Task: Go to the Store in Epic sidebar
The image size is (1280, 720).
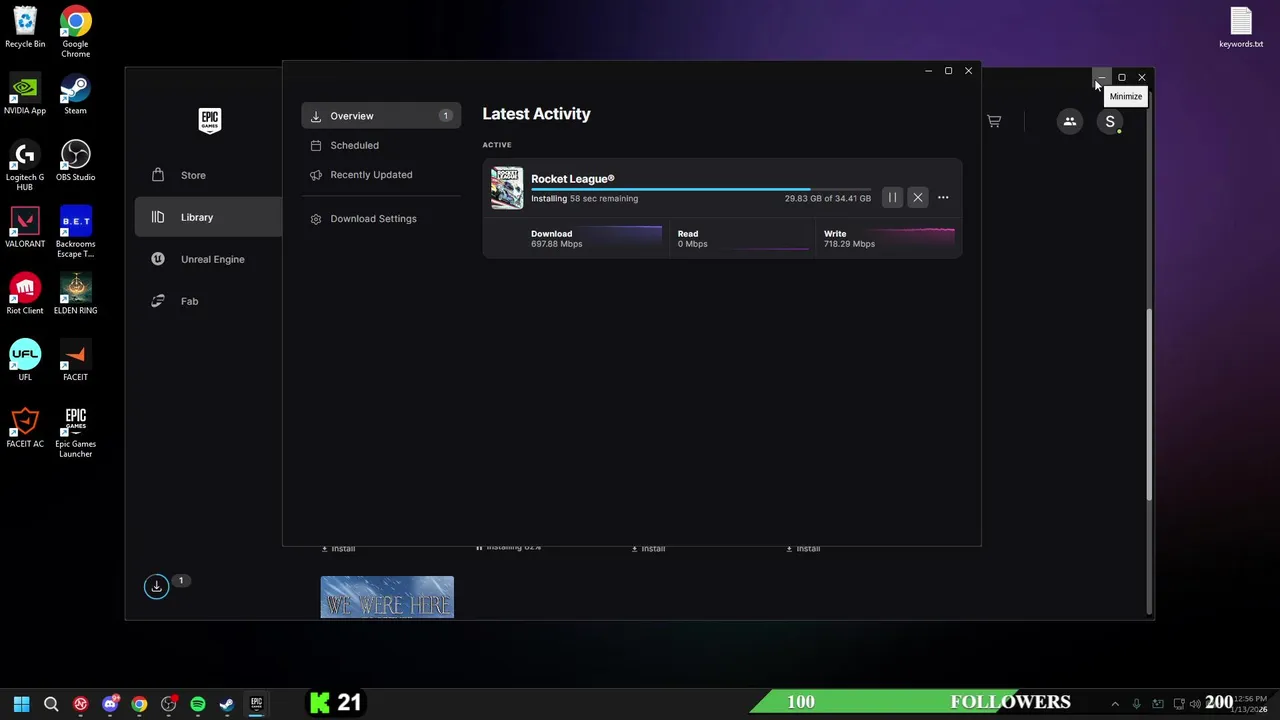Action: point(193,175)
